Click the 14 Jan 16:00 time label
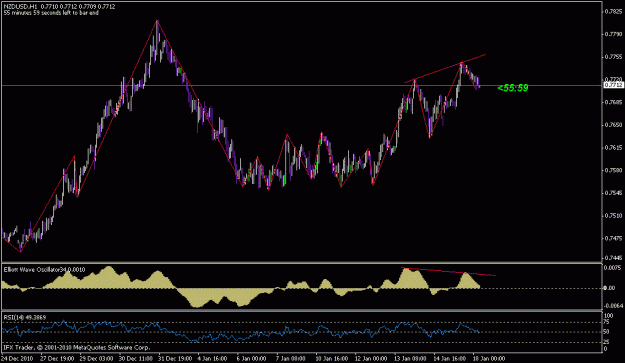The image size is (625, 363). [x=449, y=358]
